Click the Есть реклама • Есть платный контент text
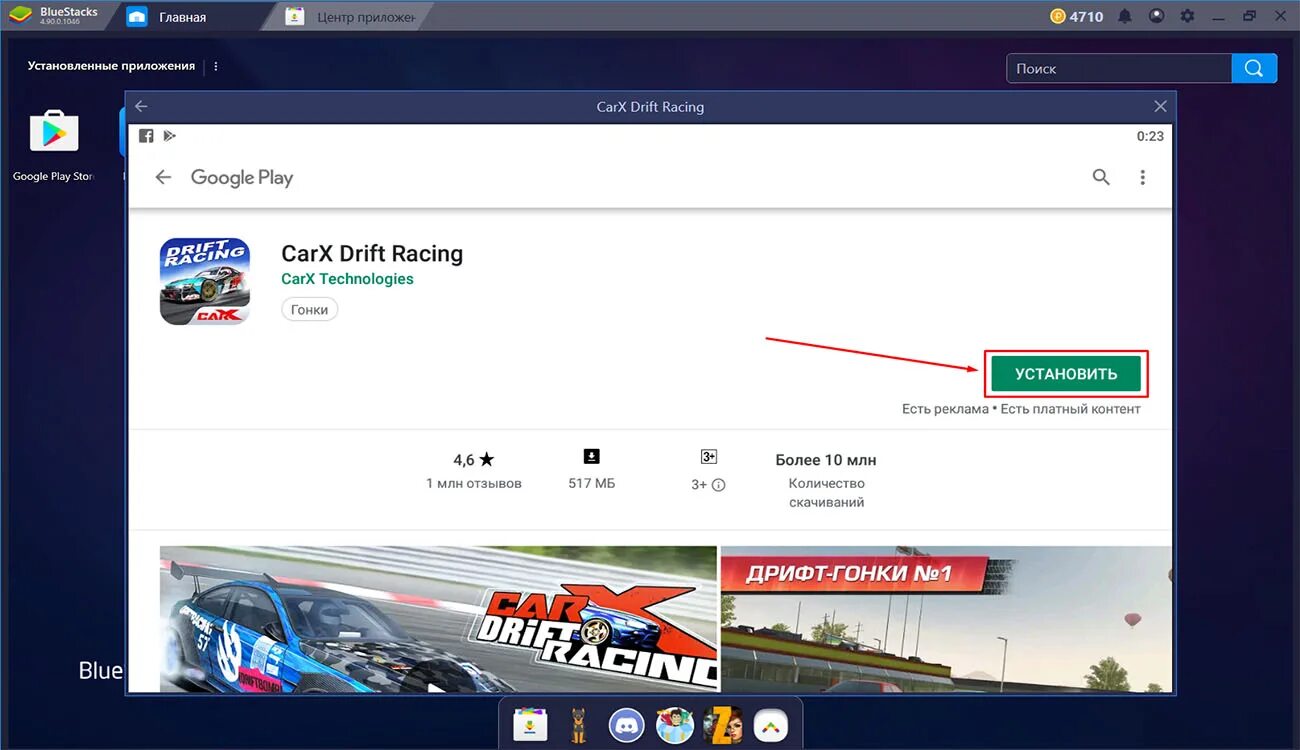This screenshot has height=750, width=1300. [x=1021, y=409]
